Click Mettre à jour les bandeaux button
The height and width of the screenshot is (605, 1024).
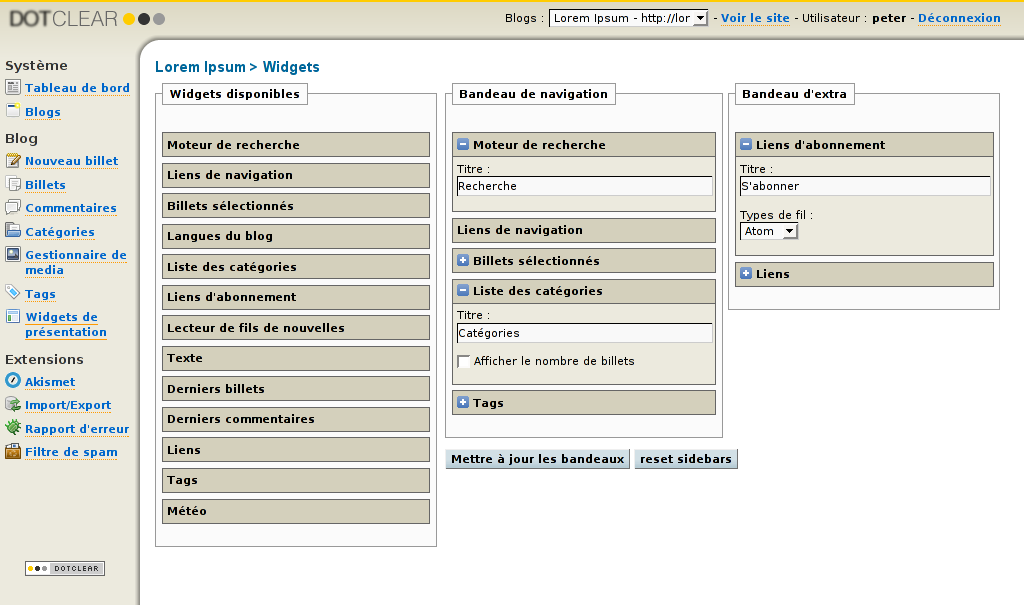538,459
